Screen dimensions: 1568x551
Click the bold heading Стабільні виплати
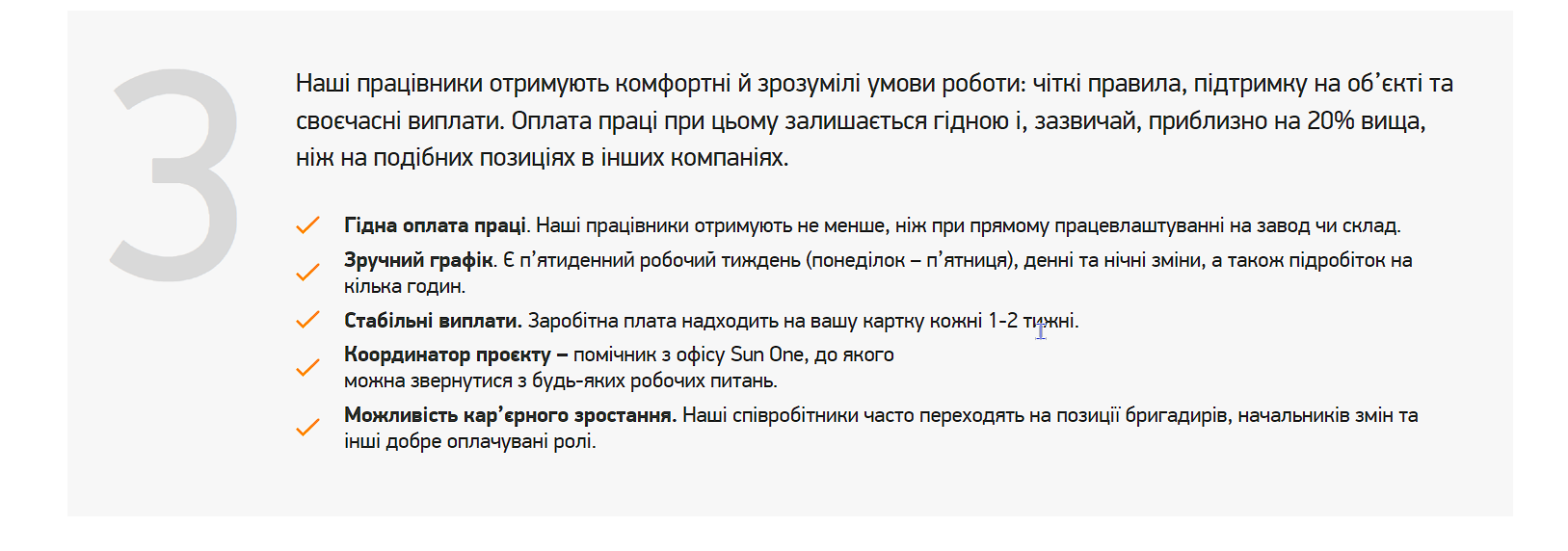(x=433, y=321)
